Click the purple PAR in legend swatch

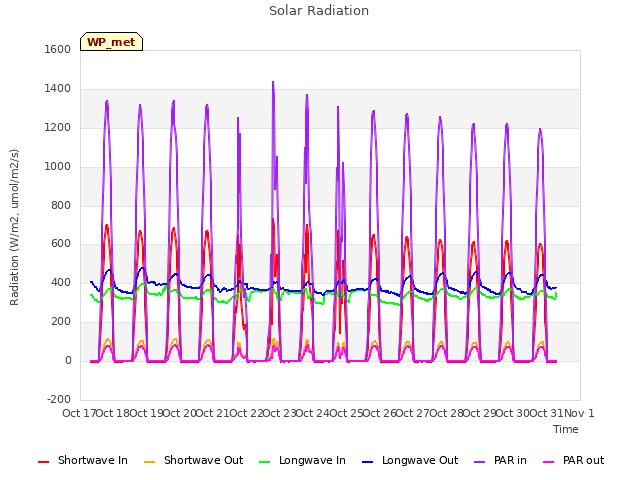coord(480,462)
